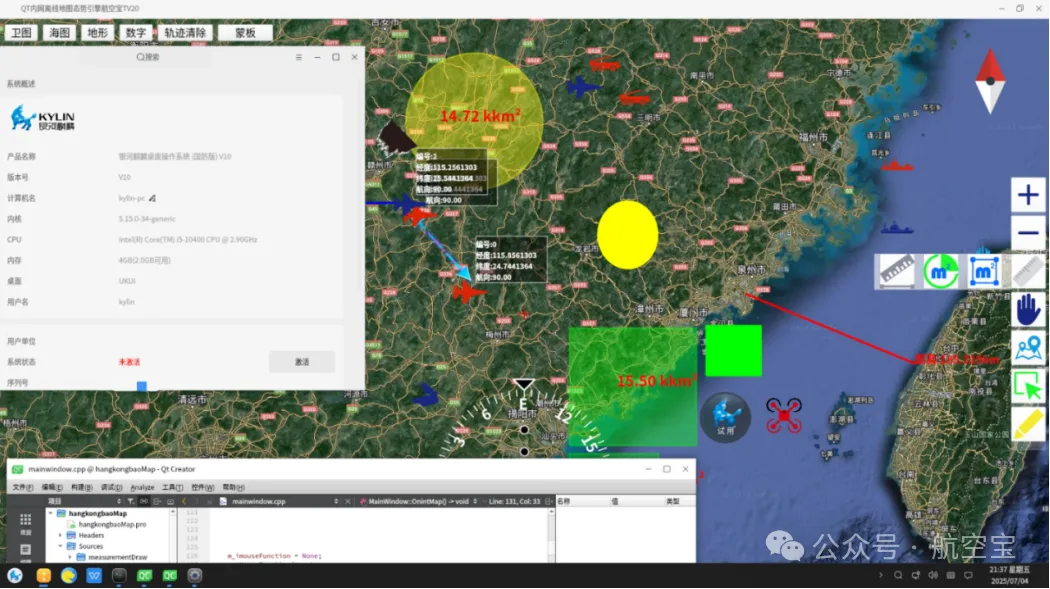Screen dimensions: 1050x589
Task: Open the 调试 menu in Qt Creator
Action: (111, 487)
